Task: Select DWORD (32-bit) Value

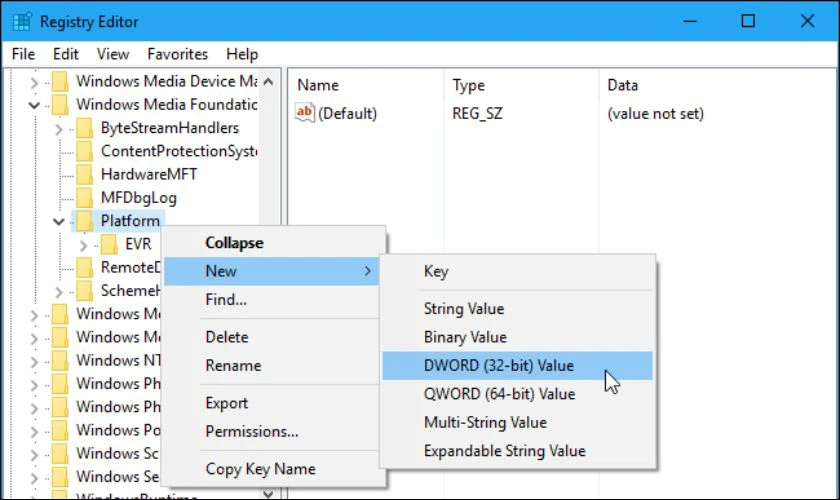Action: point(518,365)
